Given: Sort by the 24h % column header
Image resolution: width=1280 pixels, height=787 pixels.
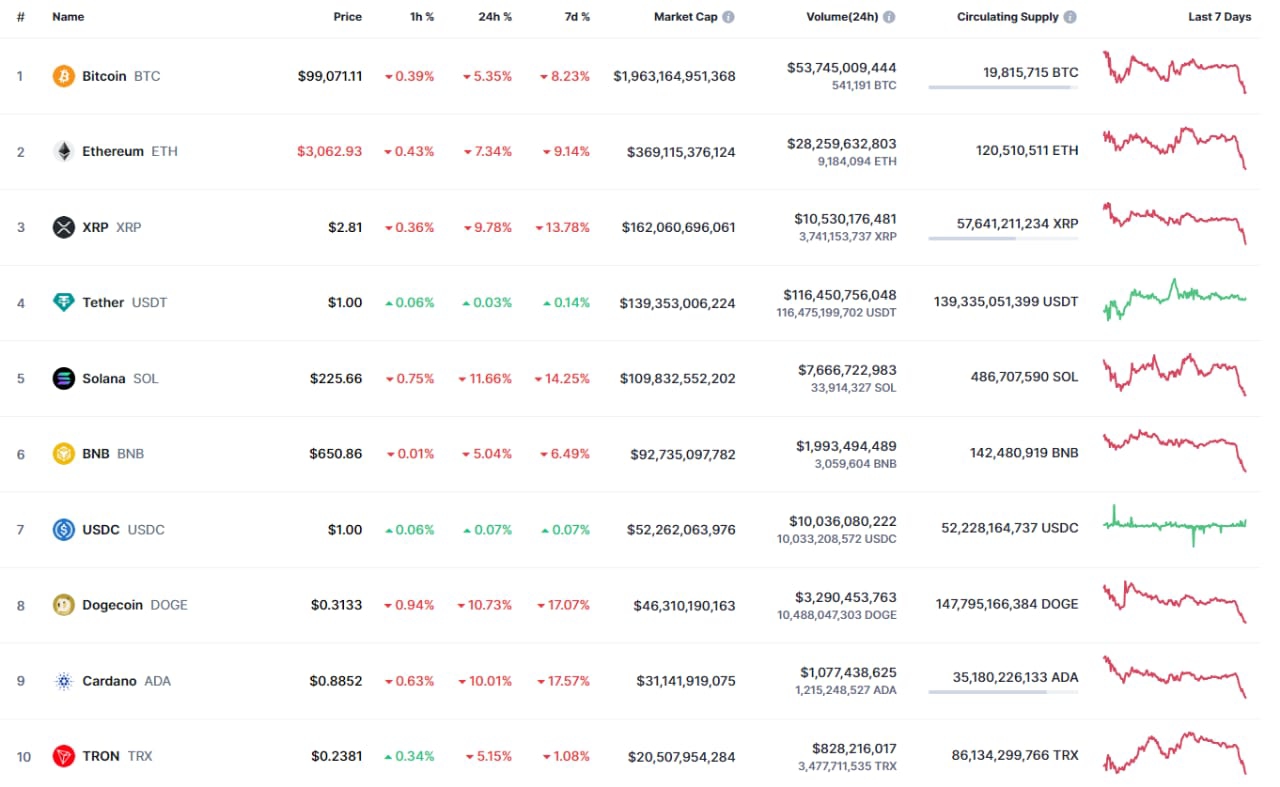Looking at the screenshot, I should [493, 17].
